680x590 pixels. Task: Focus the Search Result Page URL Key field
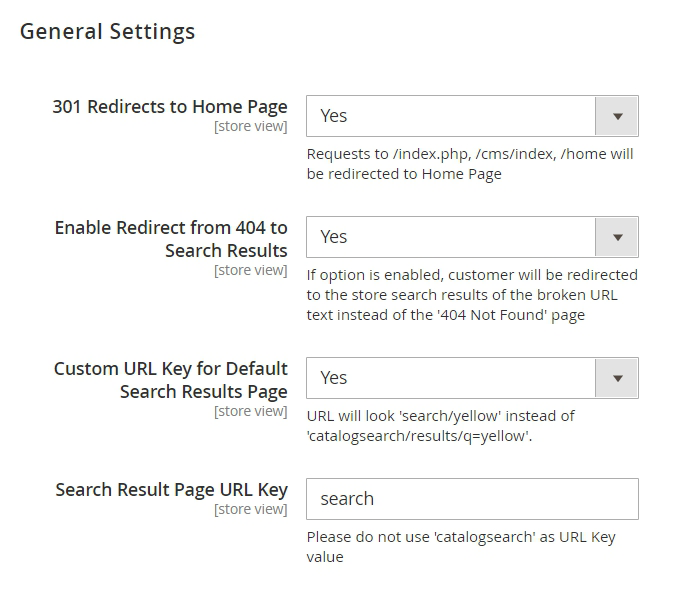[x=472, y=499]
